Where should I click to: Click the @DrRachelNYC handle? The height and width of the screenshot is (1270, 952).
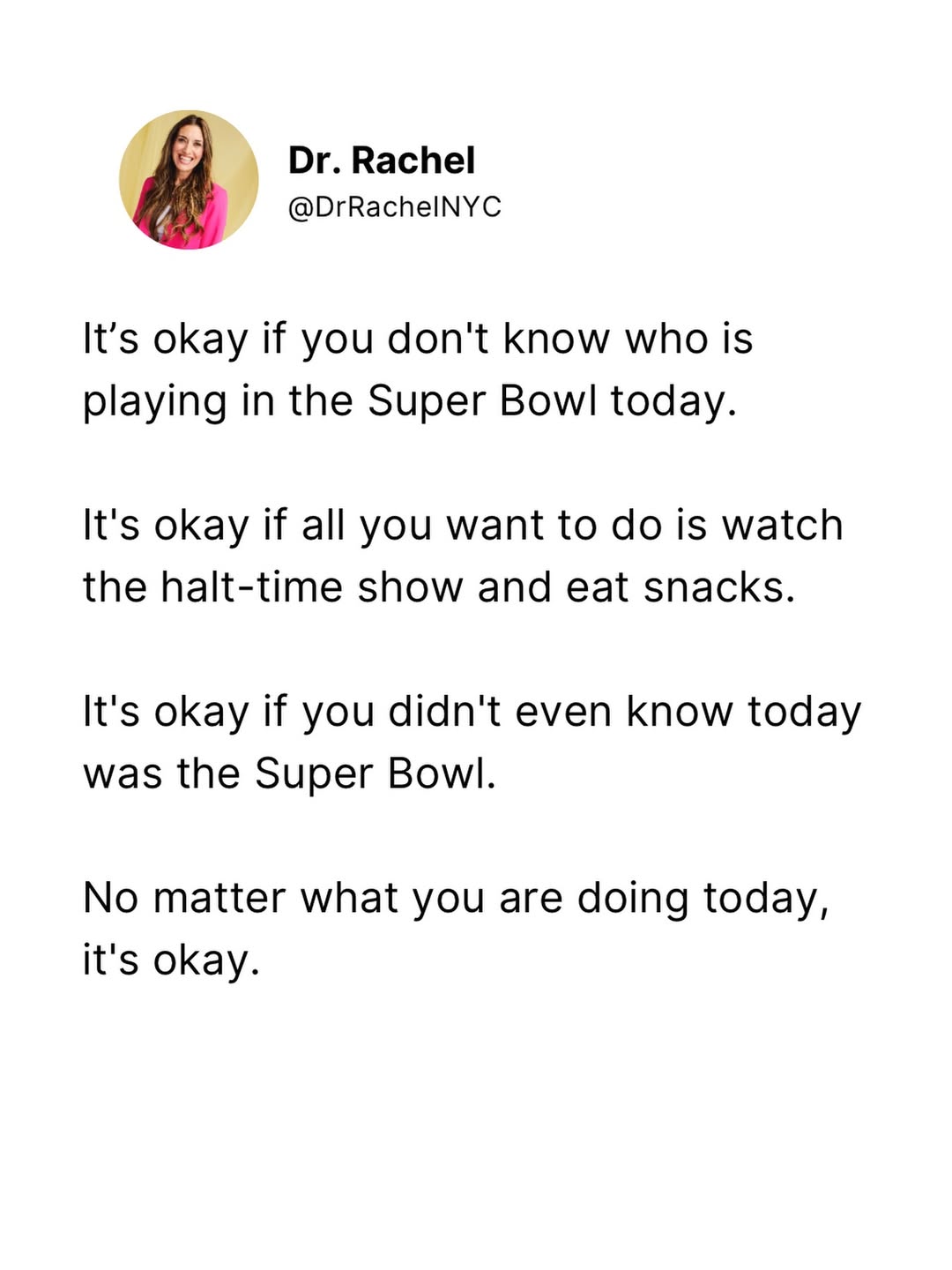pos(395,206)
